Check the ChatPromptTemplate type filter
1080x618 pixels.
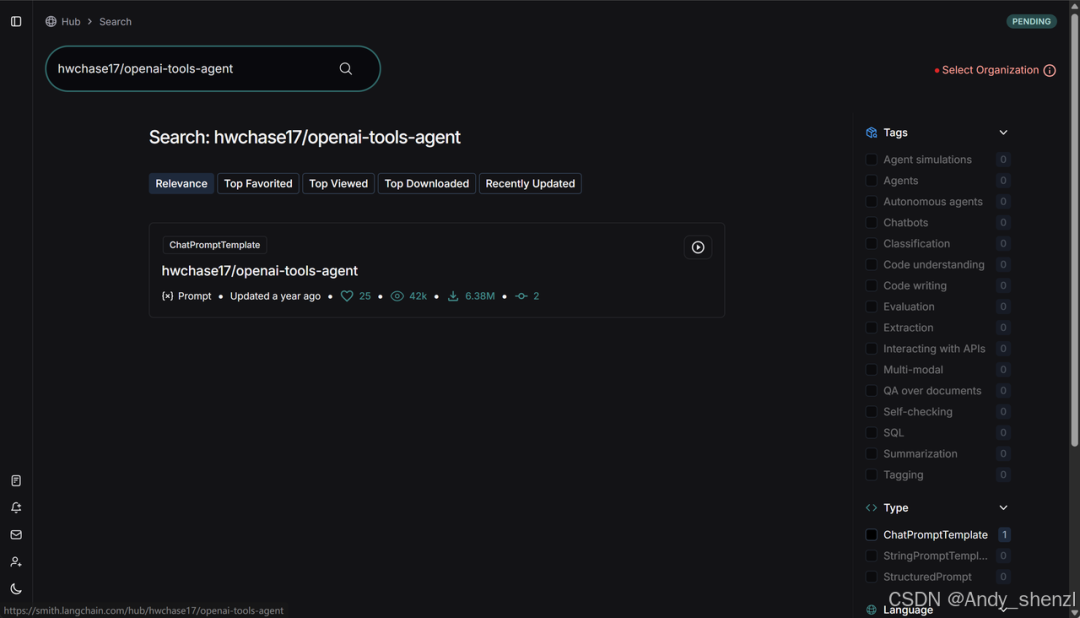(x=871, y=535)
